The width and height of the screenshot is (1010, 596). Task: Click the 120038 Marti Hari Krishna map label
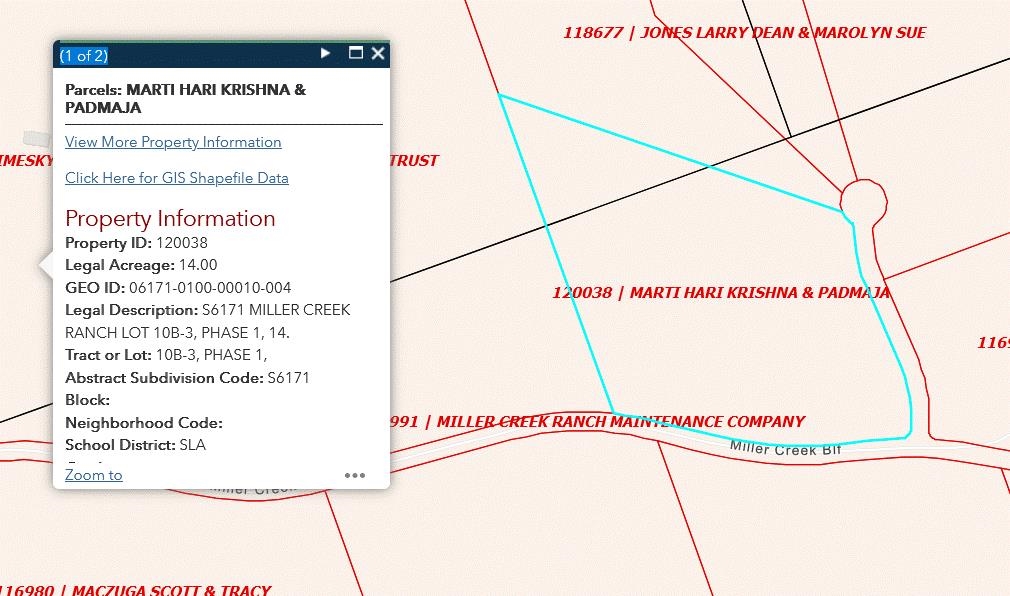tap(720, 293)
